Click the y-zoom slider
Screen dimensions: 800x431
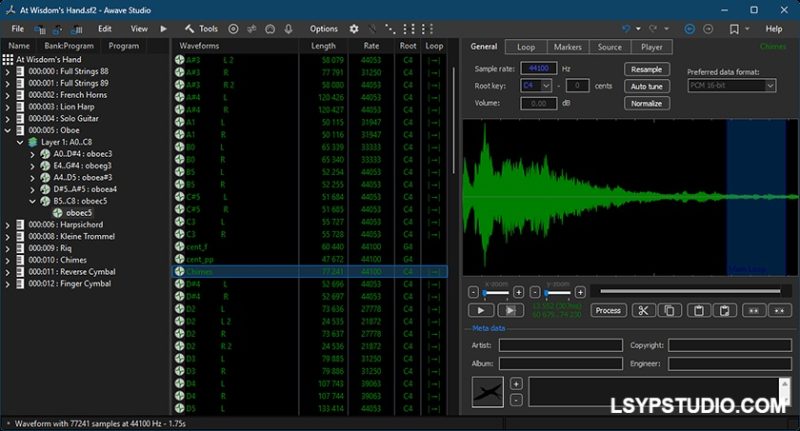click(558, 293)
